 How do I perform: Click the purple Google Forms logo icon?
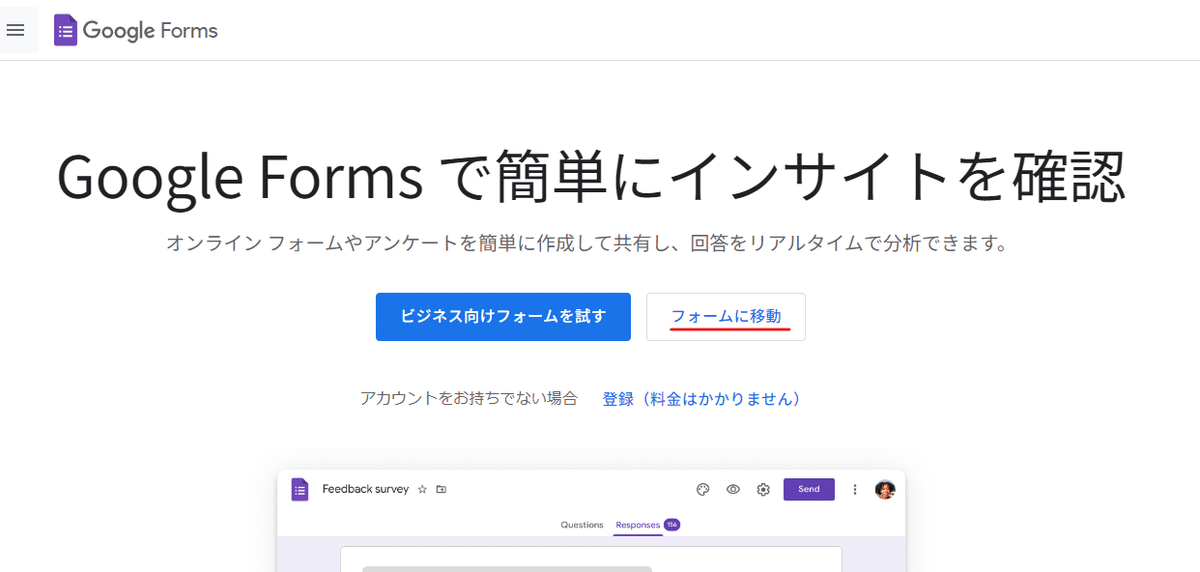(x=65, y=30)
